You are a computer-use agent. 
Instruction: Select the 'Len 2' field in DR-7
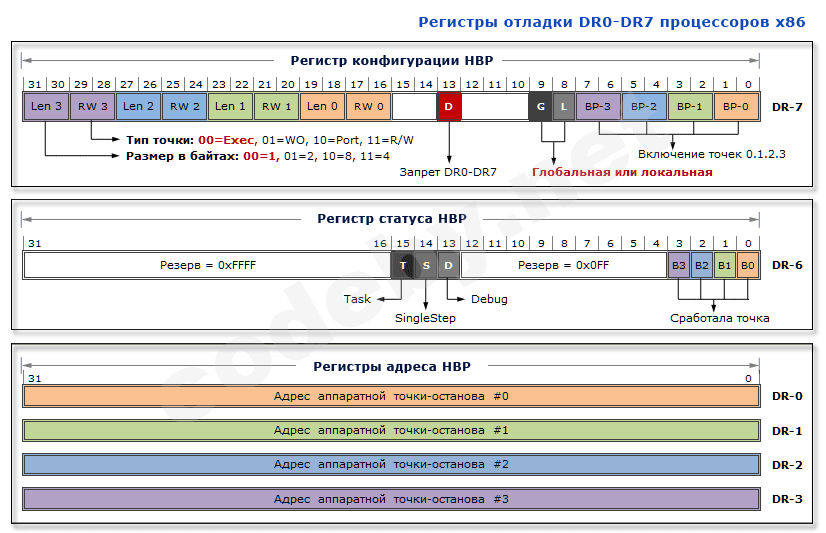pos(139,106)
